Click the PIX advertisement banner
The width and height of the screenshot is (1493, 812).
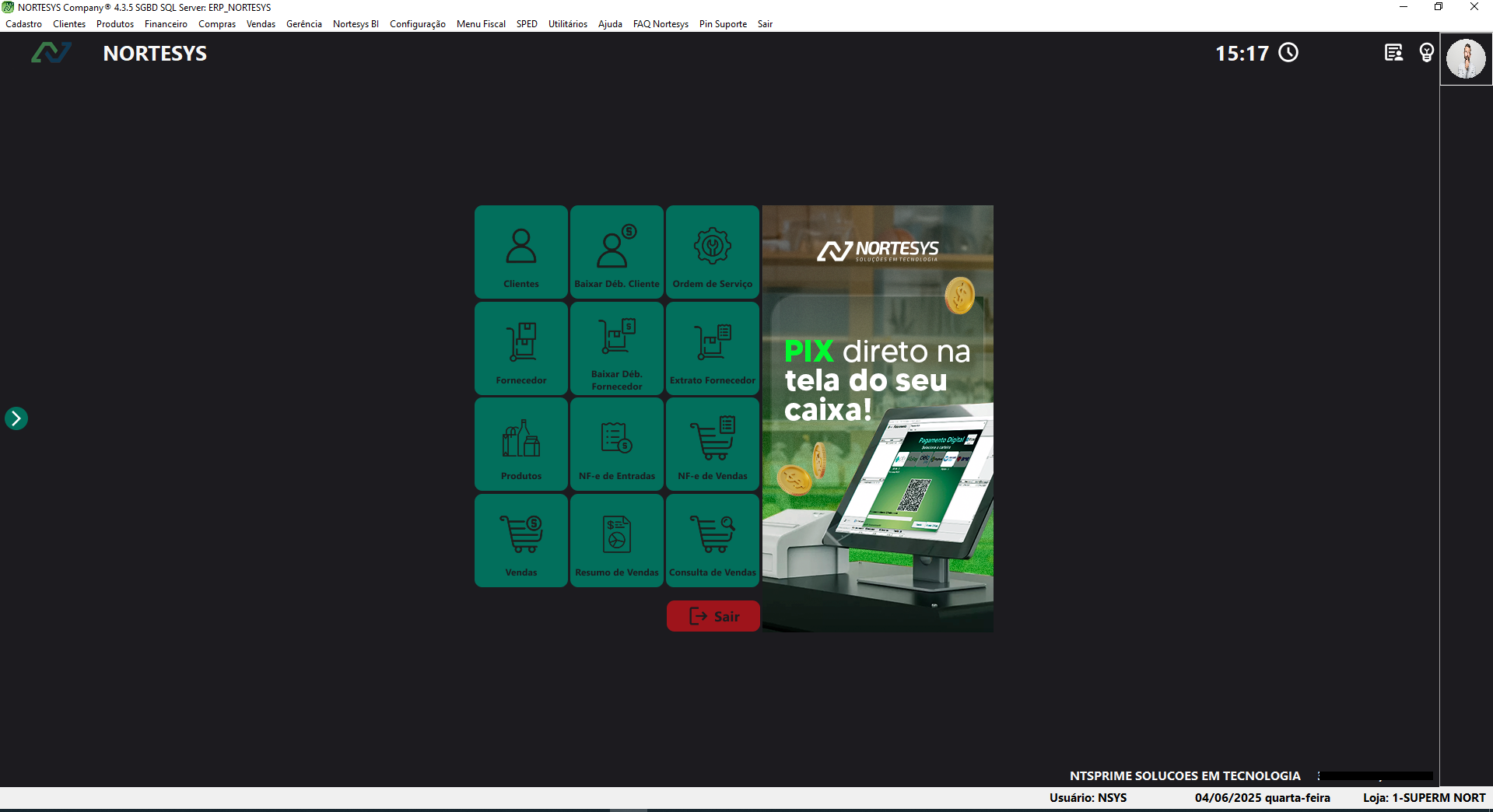click(878, 418)
